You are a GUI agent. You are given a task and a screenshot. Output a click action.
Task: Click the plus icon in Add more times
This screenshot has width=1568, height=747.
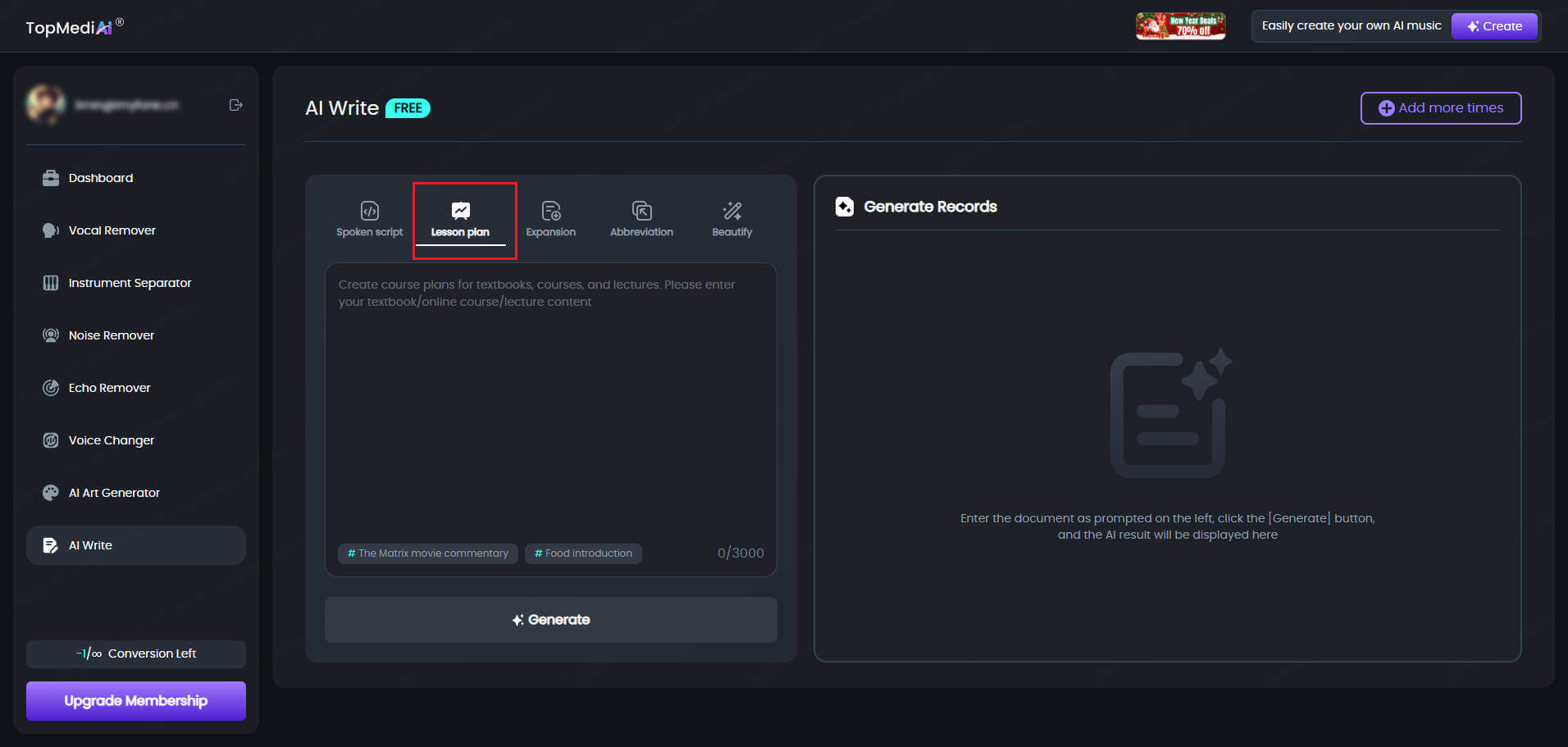pyautogui.click(x=1386, y=108)
